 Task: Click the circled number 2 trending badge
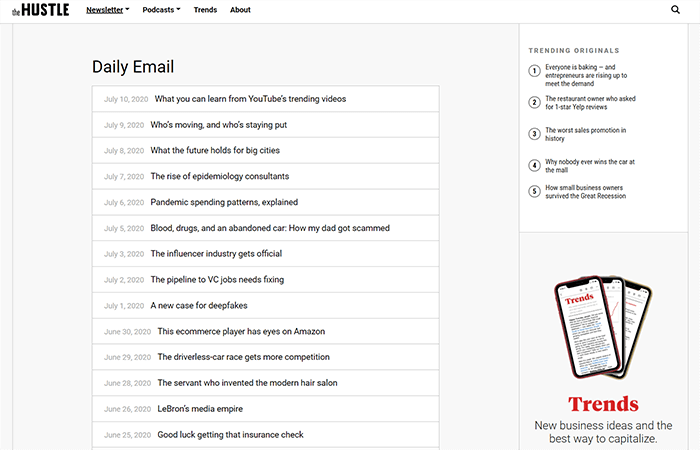point(534,102)
